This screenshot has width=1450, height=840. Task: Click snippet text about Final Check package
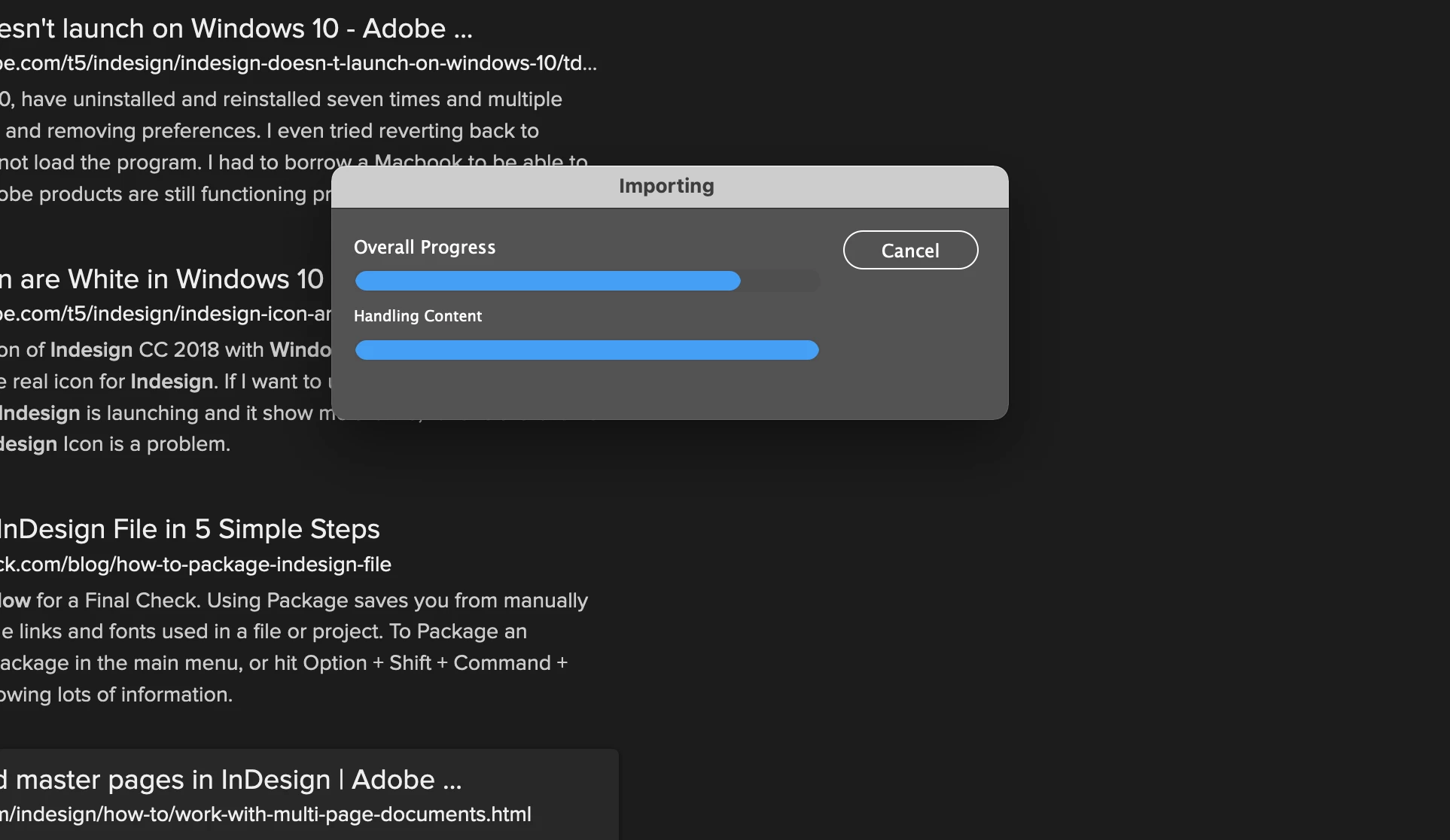[294, 601]
